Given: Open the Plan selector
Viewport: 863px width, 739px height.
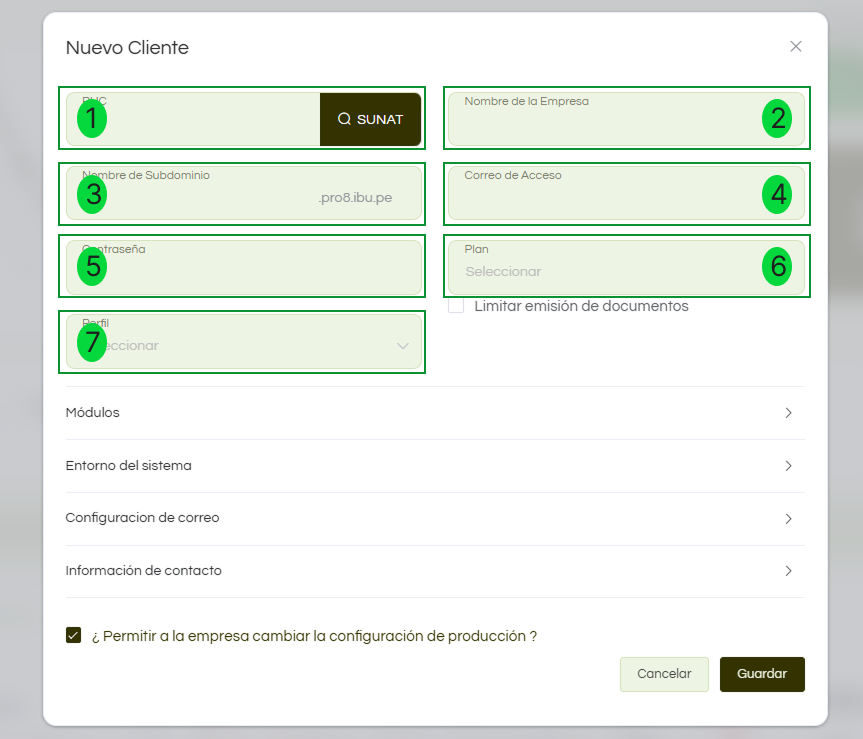Looking at the screenshot, I should tap(610, 271).
